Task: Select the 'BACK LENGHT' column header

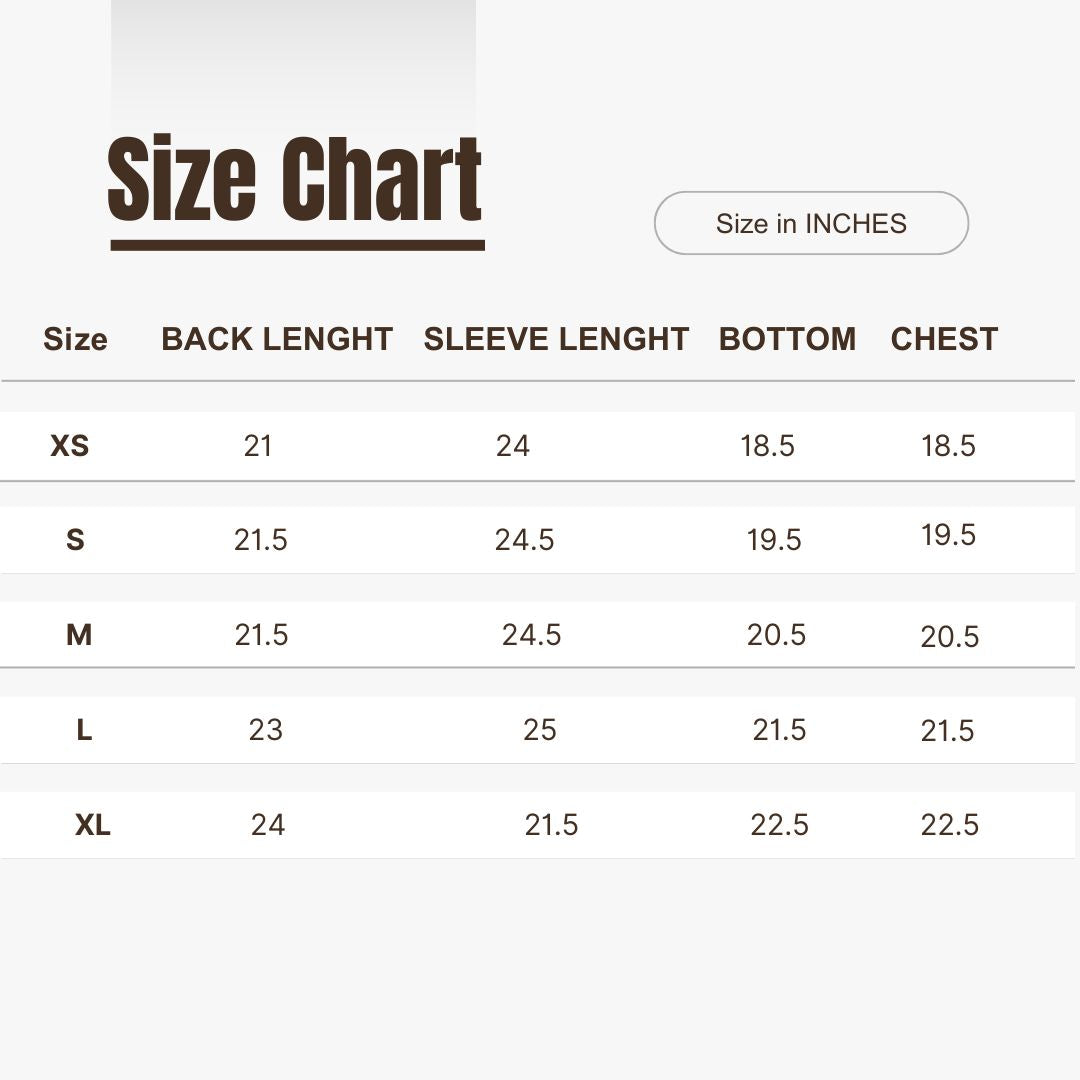Action: [x=277, y=339]
